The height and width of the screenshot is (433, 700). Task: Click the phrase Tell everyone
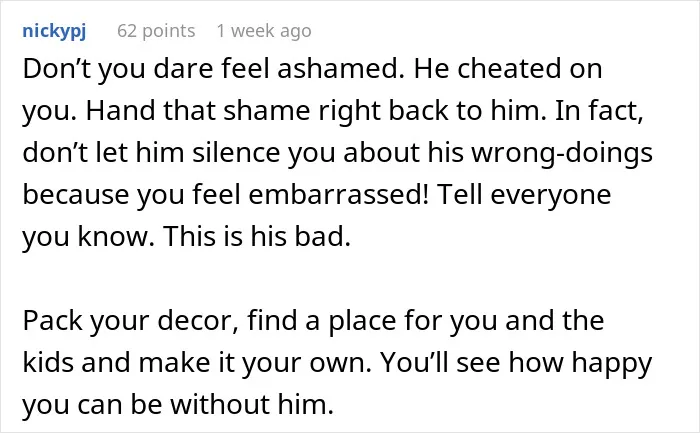pos(524,194)
